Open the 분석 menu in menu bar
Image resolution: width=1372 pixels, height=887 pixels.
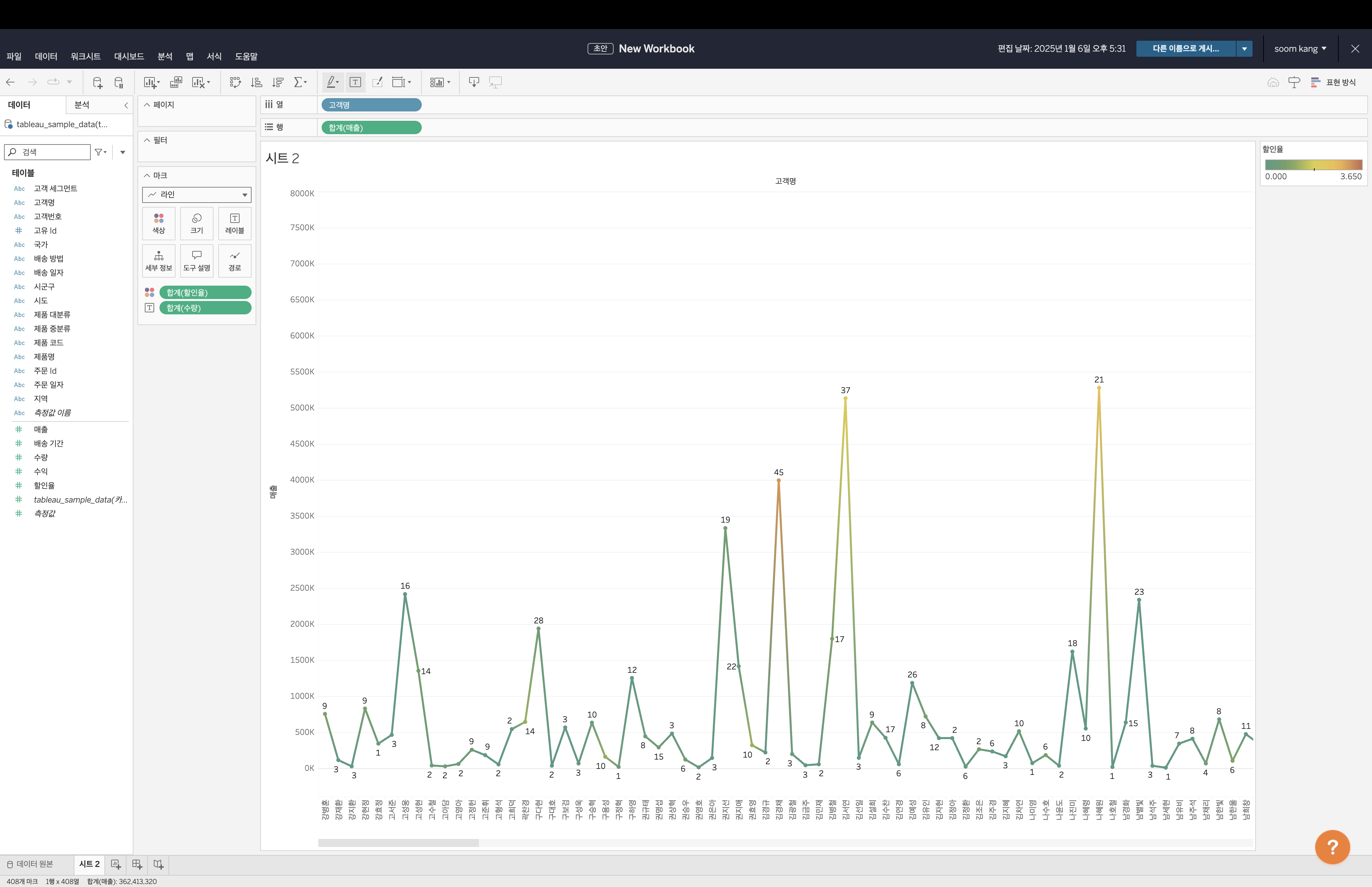tap(165, 56)
